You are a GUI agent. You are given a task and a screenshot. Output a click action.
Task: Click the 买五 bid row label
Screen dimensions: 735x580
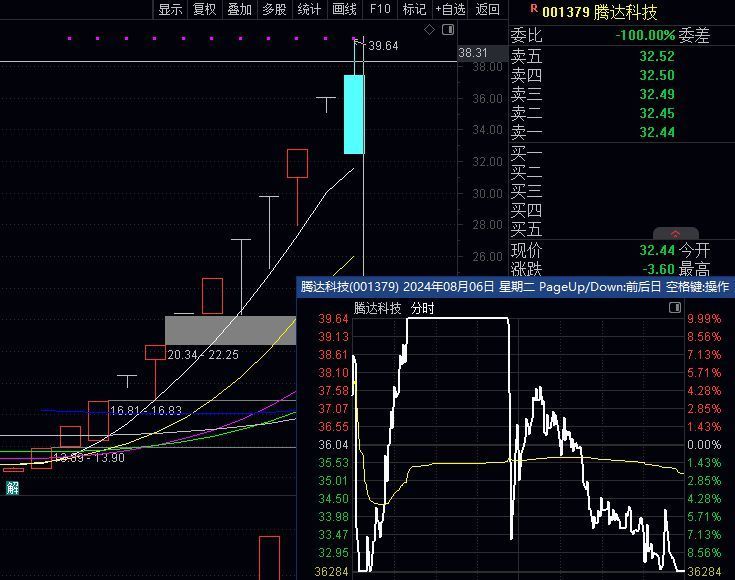pos(526,229)
